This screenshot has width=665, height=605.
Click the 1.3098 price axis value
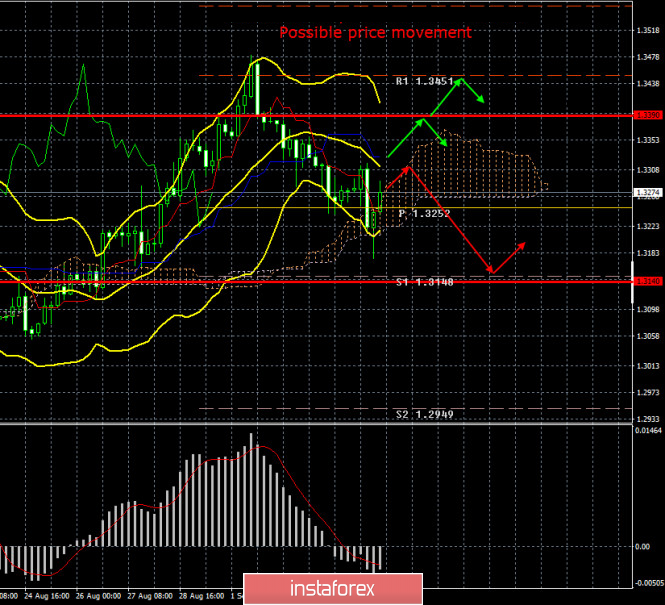[x=648, y=309]
